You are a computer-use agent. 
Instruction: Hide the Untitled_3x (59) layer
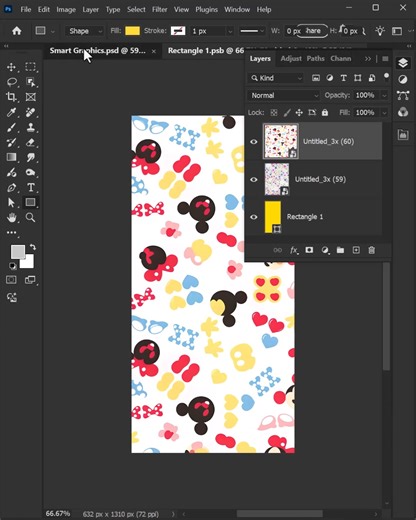[x=254, y=179]
